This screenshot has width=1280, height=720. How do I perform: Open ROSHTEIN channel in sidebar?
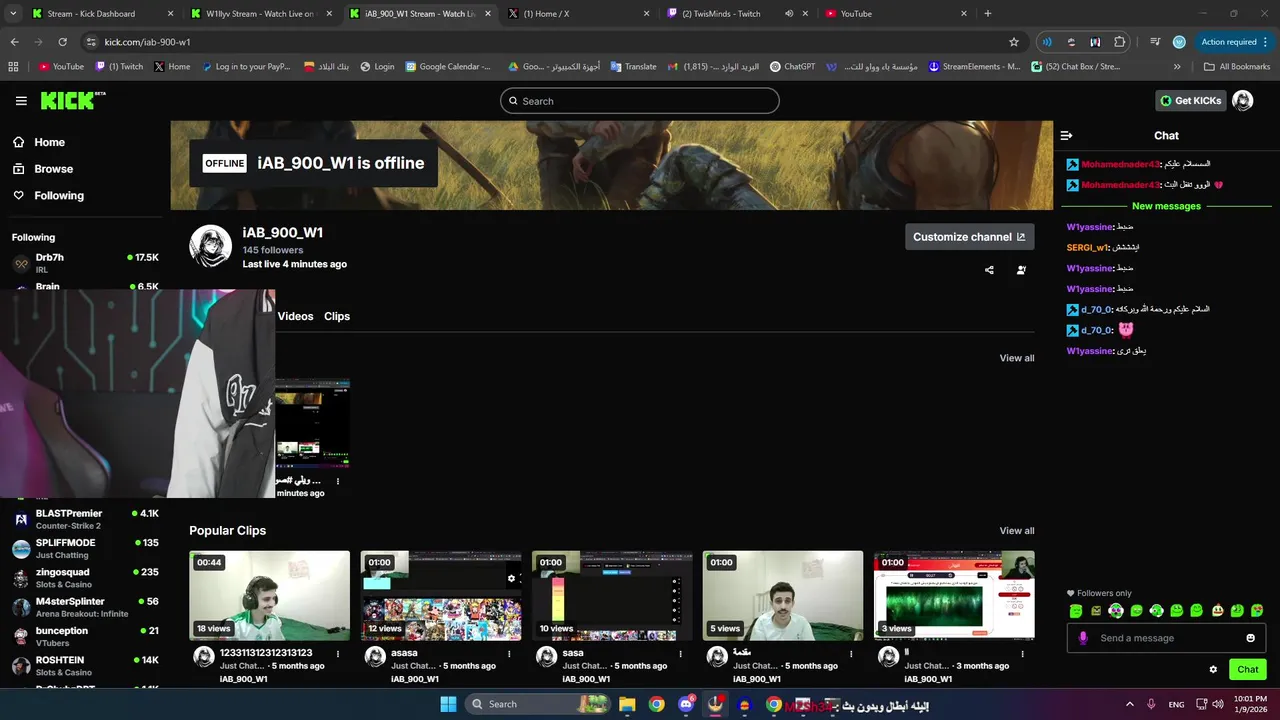click(x=85, y=666)
